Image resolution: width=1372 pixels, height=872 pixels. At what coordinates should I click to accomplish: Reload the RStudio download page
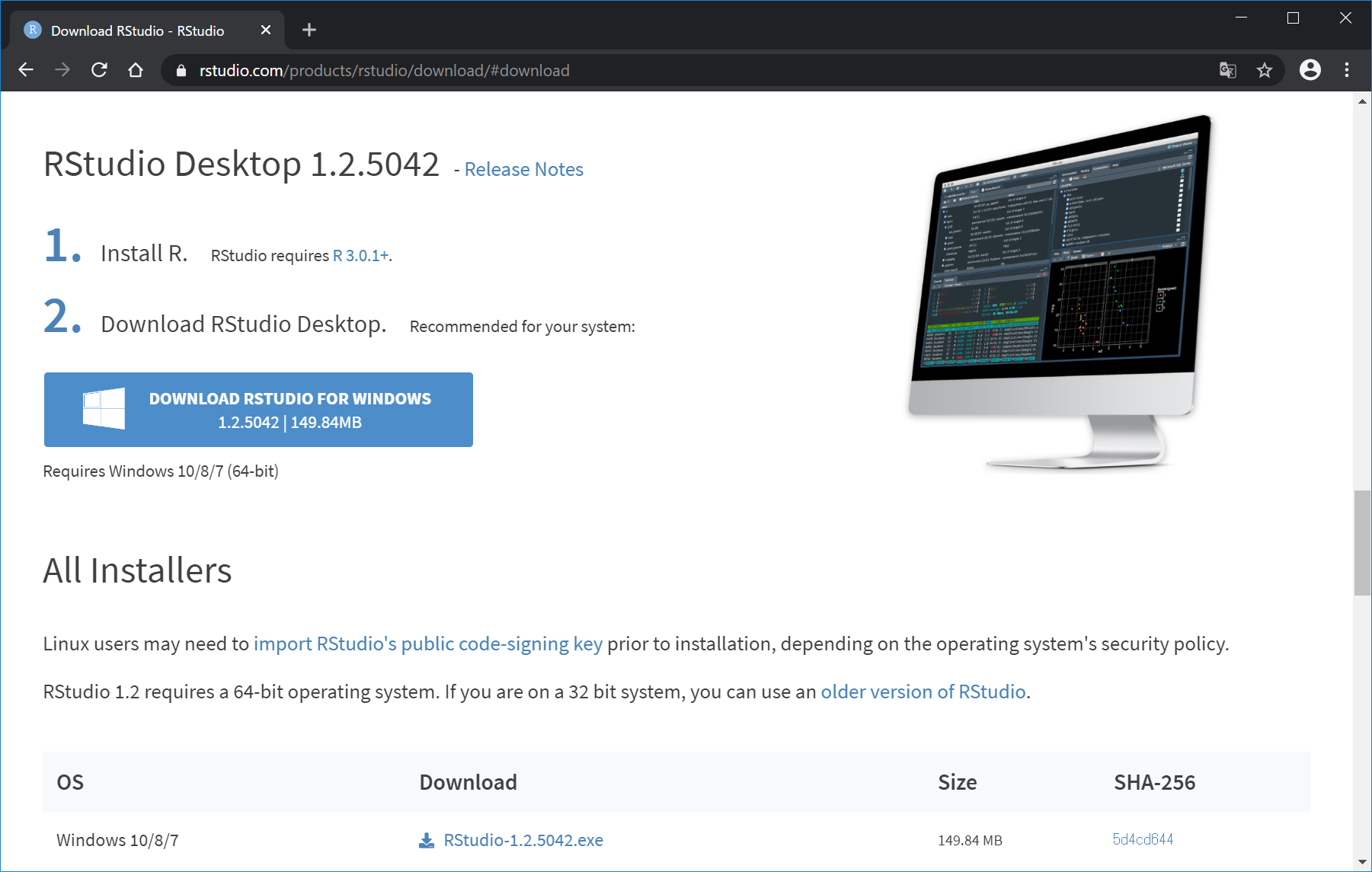coord(99,70)
